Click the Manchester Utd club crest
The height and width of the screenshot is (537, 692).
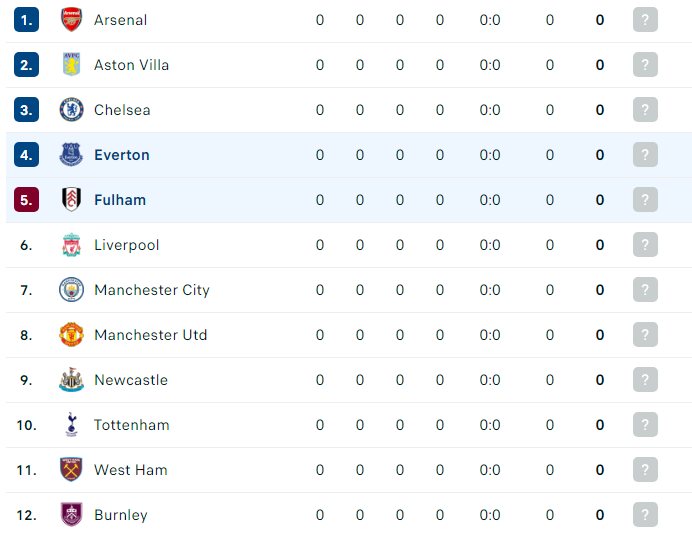click(x=71, y=334)
